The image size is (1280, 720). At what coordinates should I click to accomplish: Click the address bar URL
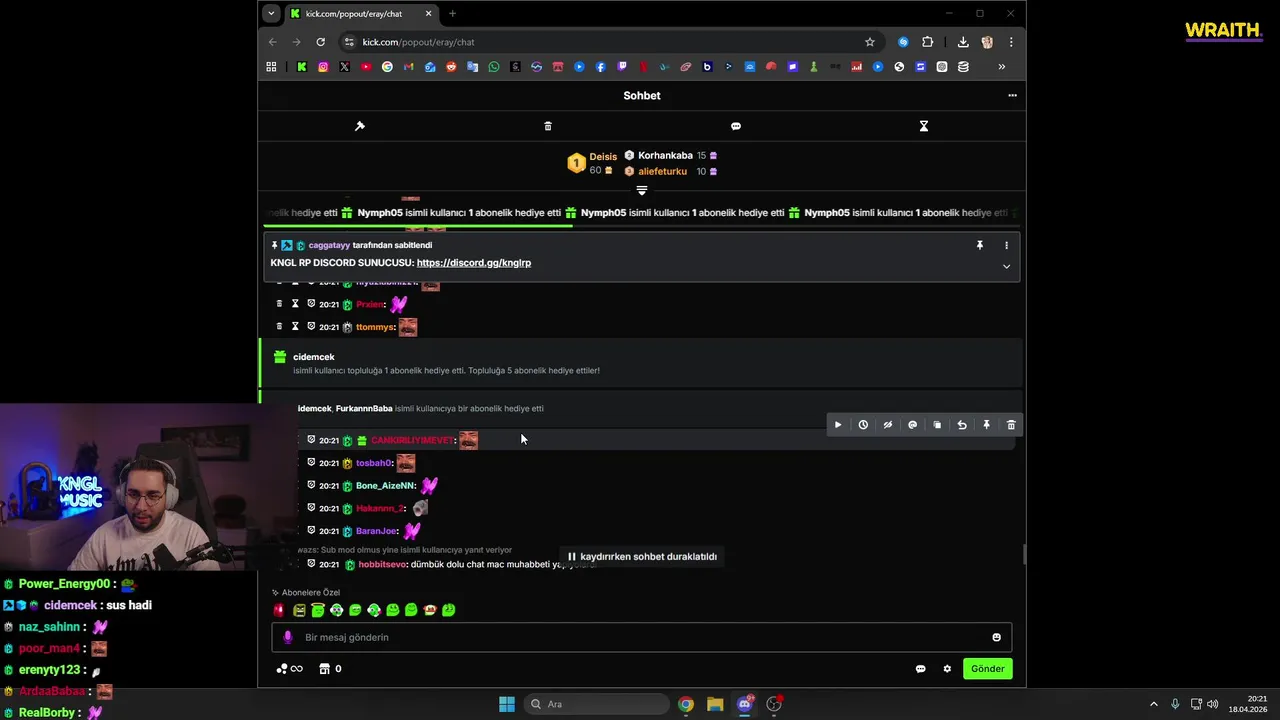click(418, 42)
